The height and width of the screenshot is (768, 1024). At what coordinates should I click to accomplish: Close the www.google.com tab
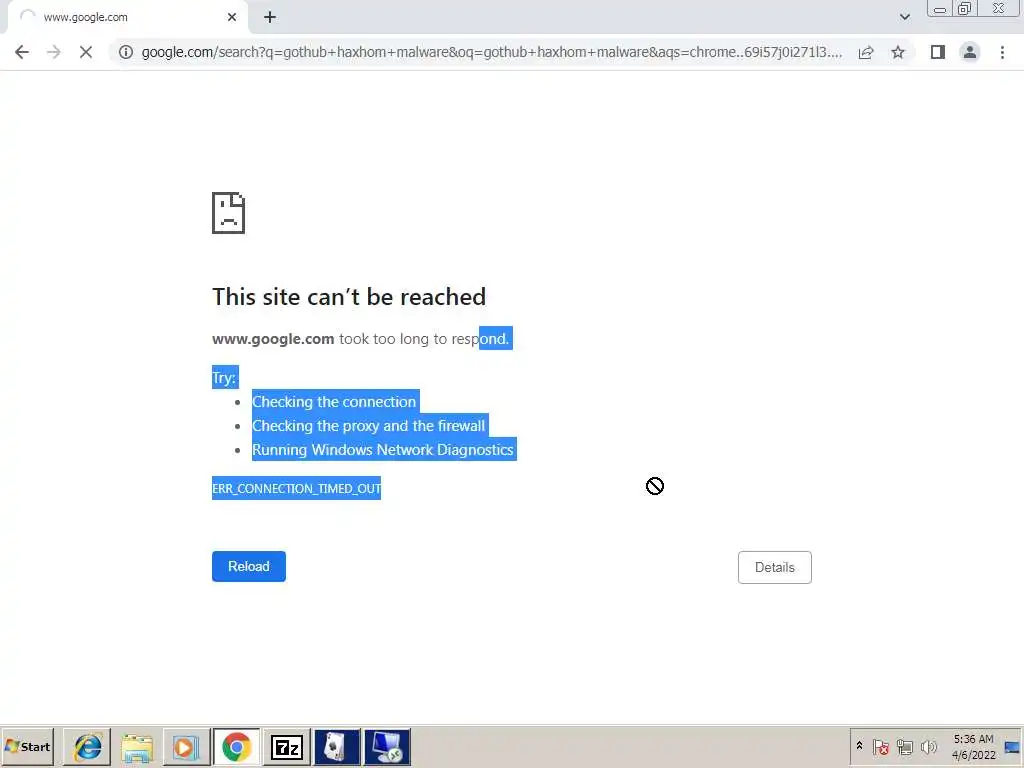click(232, 18)
